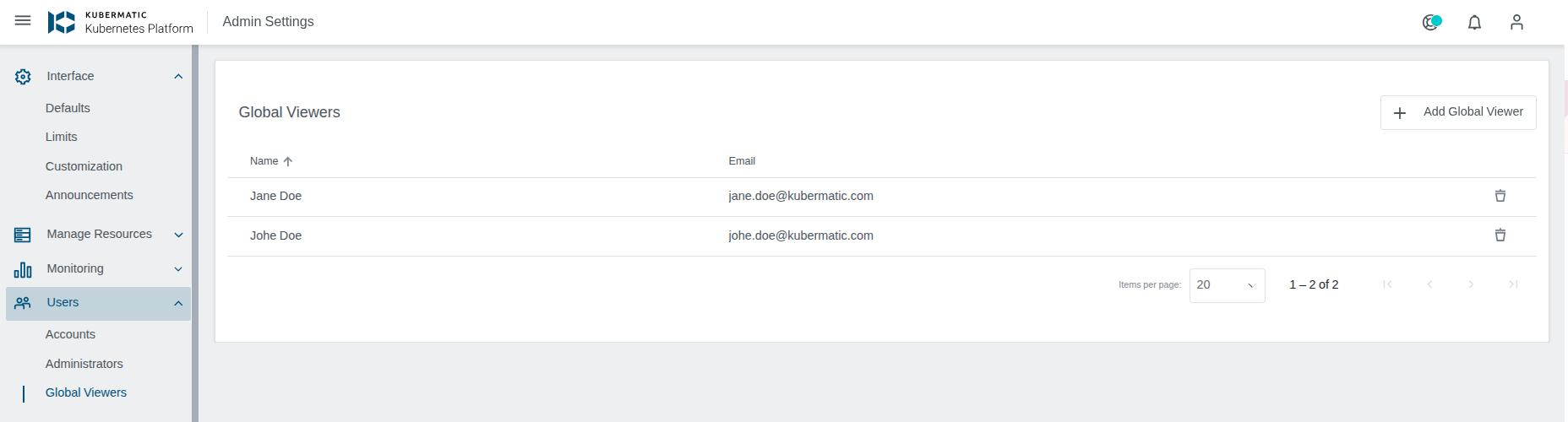Open the user profile menu

tap(1516, 23)
